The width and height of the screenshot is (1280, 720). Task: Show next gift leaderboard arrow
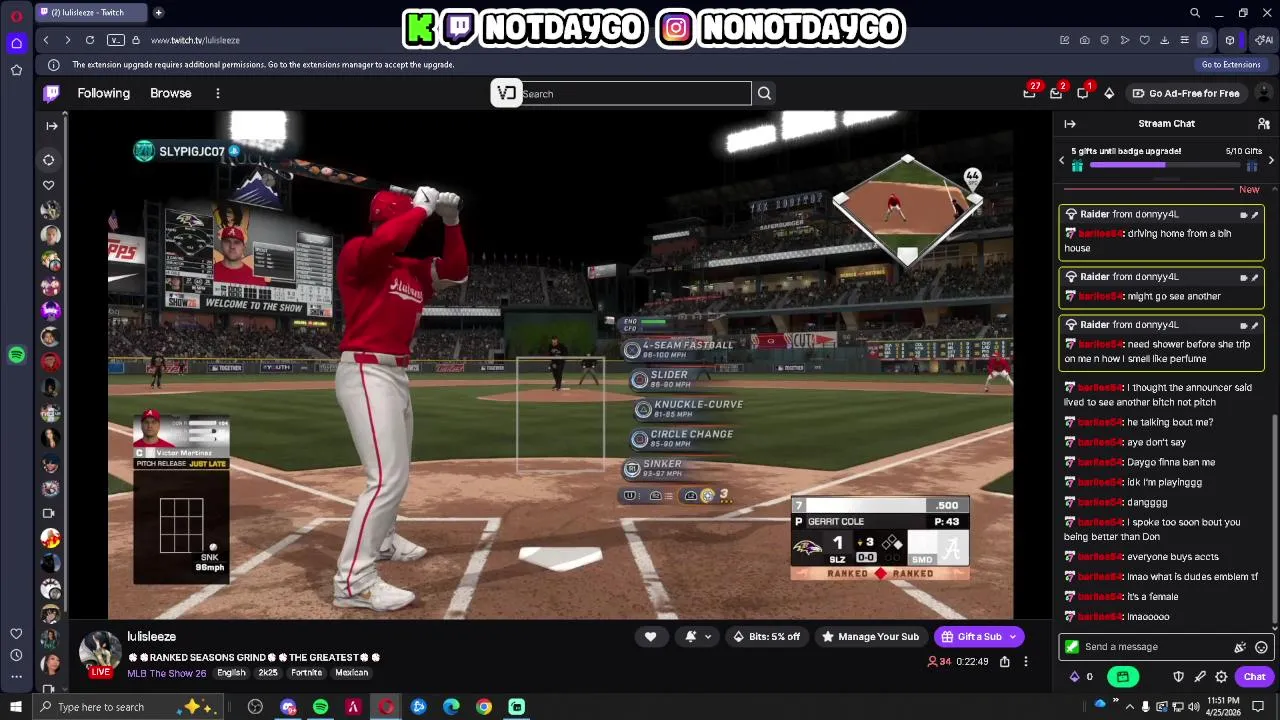pos(1271,160)
